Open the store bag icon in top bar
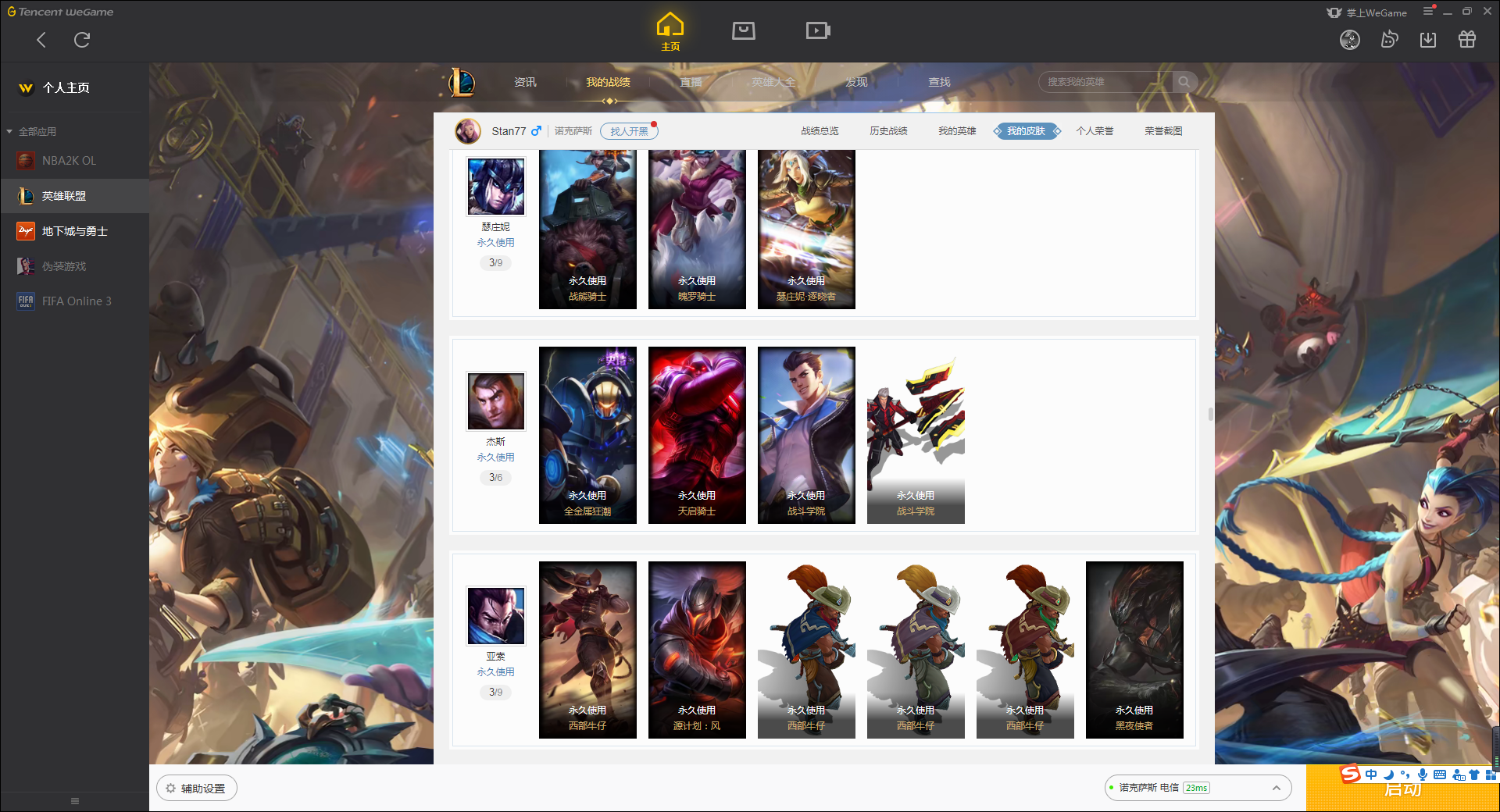 point(743,30)
